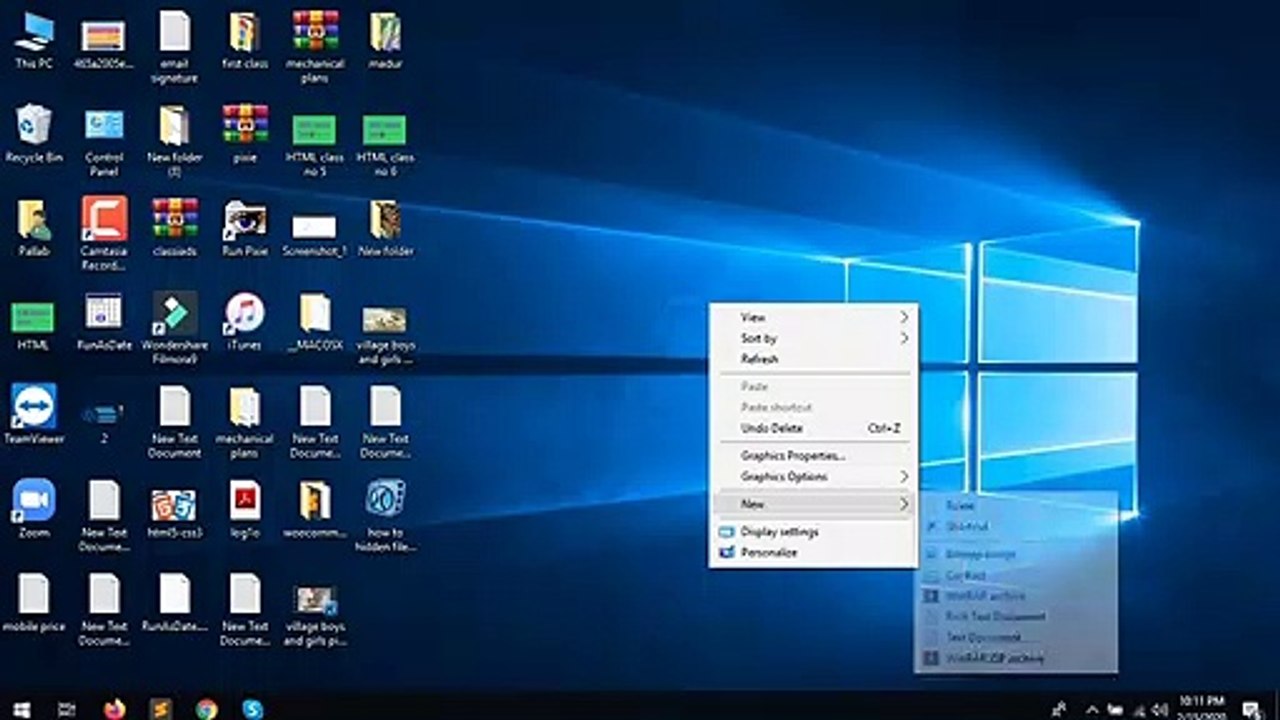Select the Run Pixie shortcut icon
This screenshot has height=720, width=1280.
tap(244, 228)
